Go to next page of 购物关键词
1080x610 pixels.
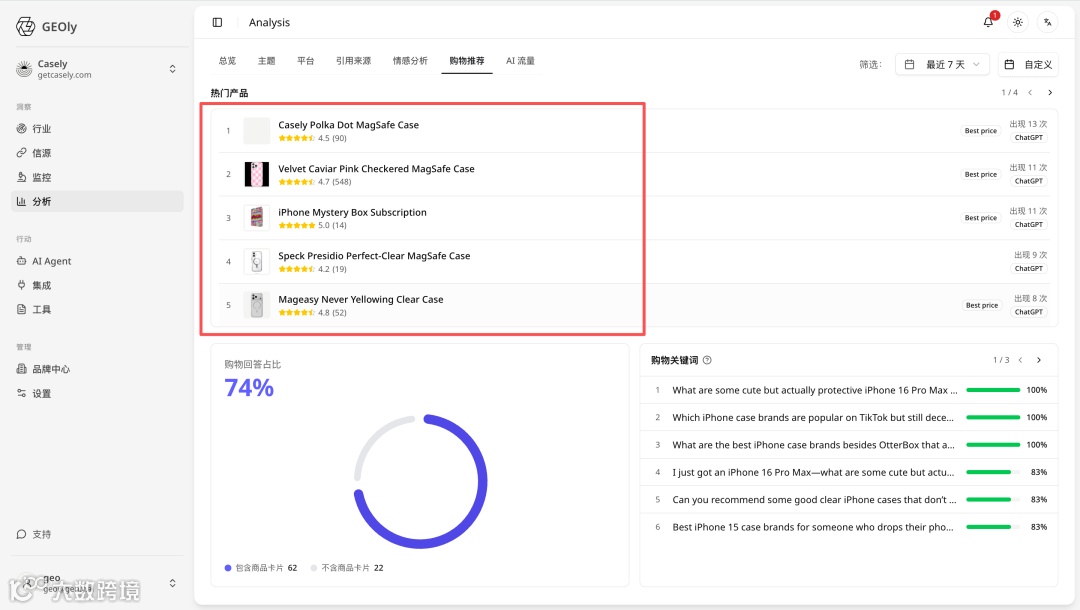tap(1039, 360)
